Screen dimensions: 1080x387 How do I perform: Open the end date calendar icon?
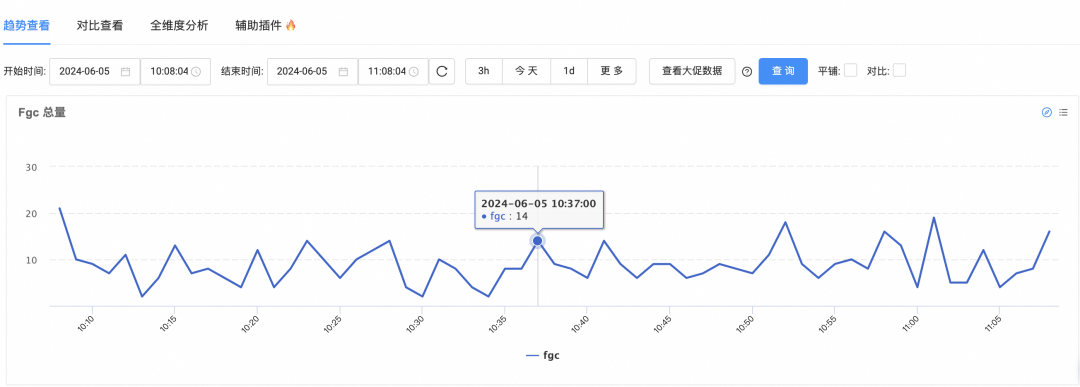pyautogui.click(x=343, y=72)
